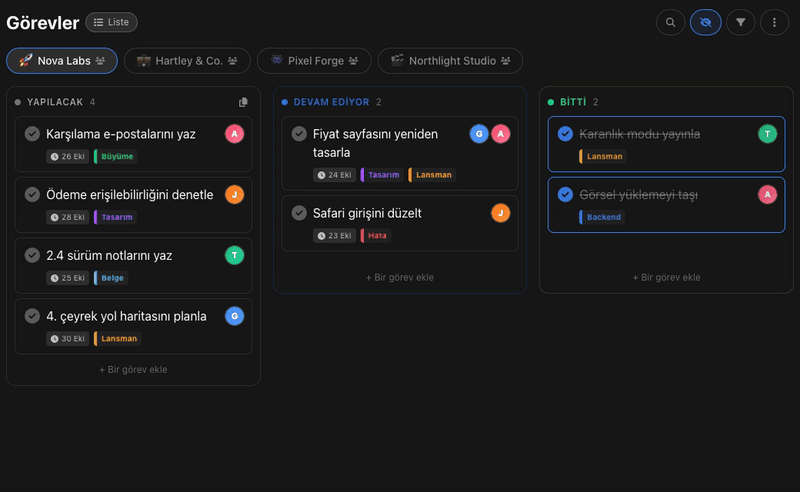Image resolution: width=800 pixels, height=492 pixels.
Task: Click avatar A on 'Karşılama e-postalarını yaz'
Action: pyautogui.click(x=235, y=134)
